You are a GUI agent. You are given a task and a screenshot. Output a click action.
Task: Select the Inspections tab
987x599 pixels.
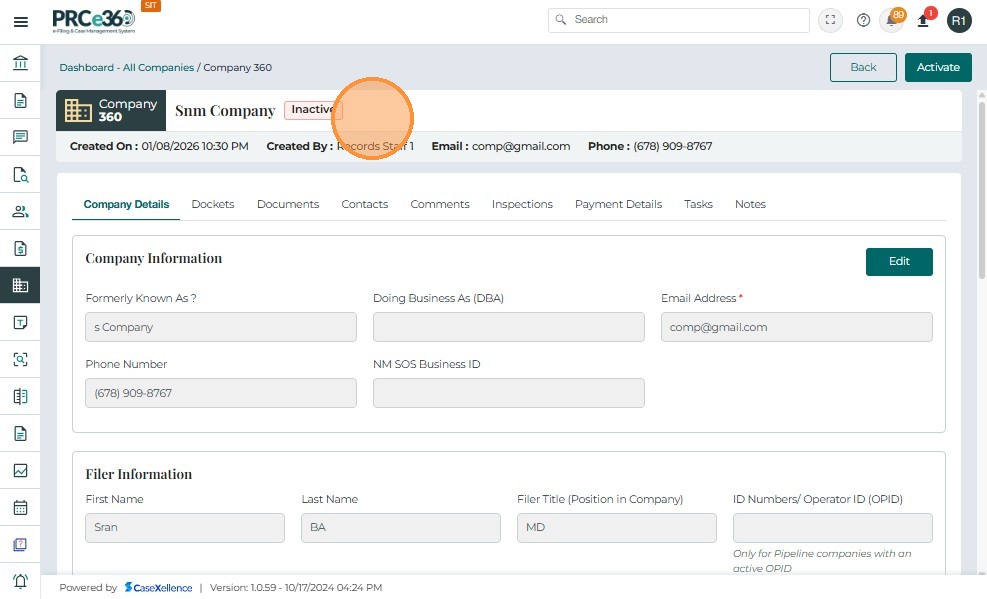pyautogui.click(x=522, y=204)
